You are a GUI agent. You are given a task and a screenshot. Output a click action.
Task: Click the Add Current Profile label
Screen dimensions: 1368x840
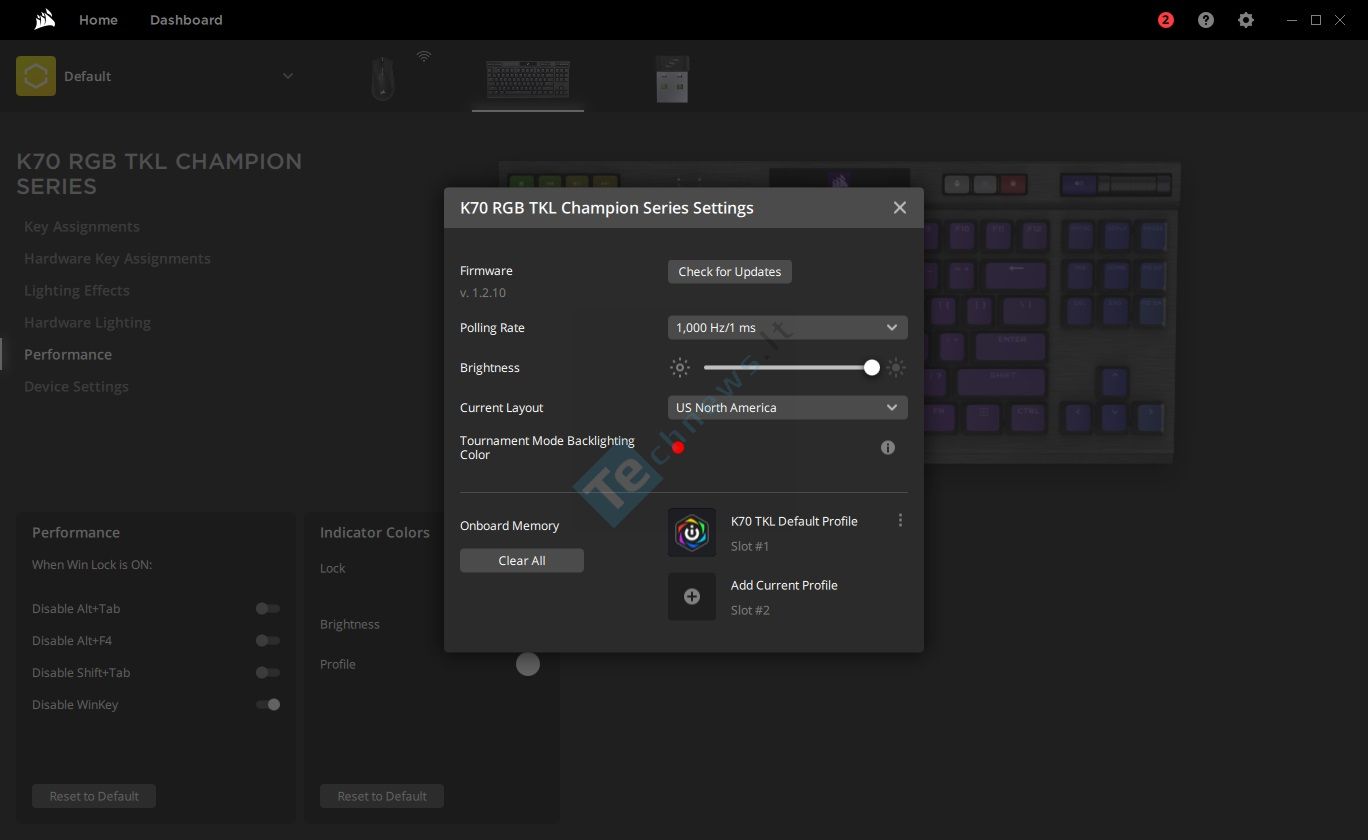coord(784,585)
